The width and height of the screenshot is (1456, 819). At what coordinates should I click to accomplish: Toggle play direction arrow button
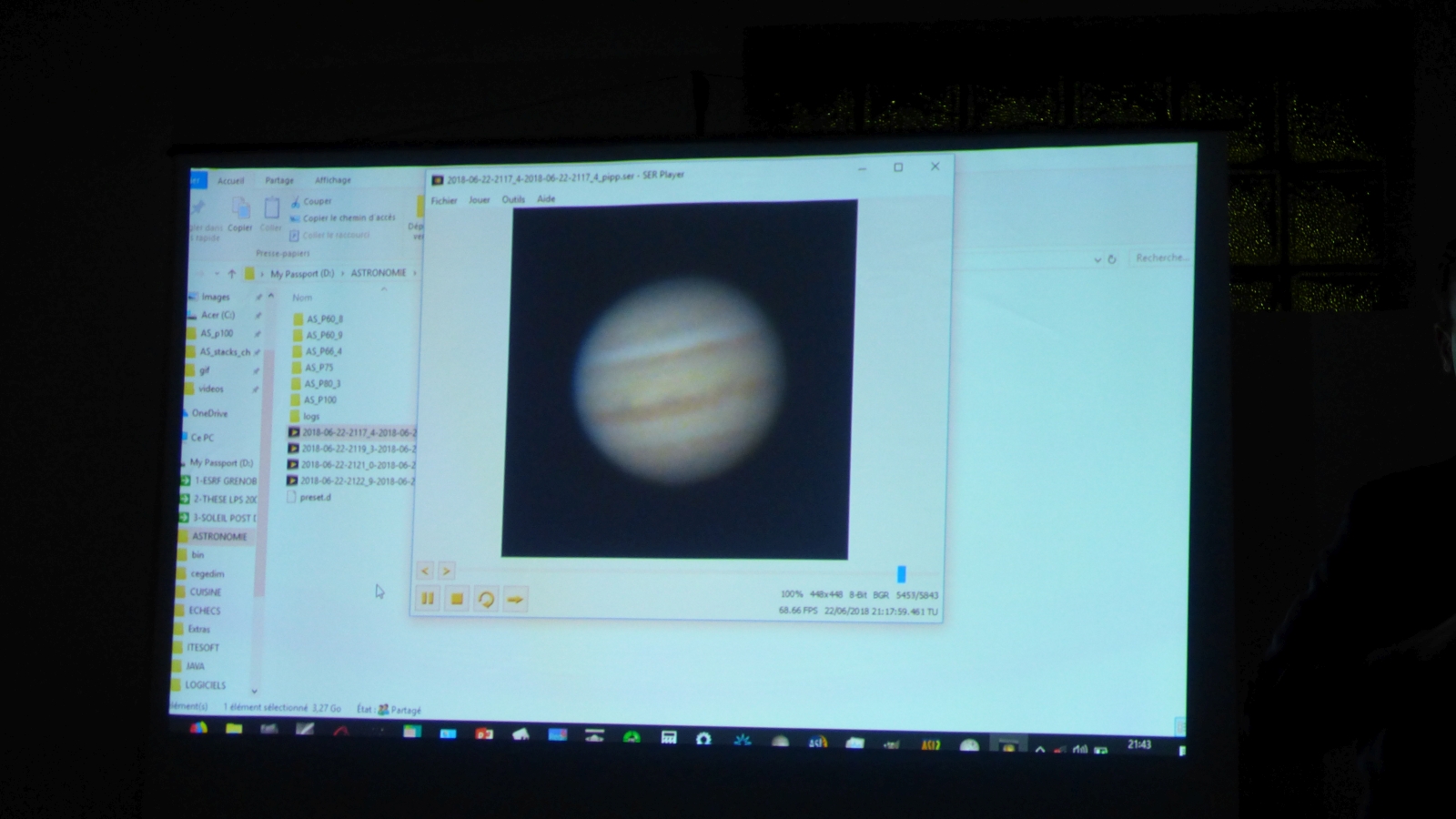click(515, 599)
